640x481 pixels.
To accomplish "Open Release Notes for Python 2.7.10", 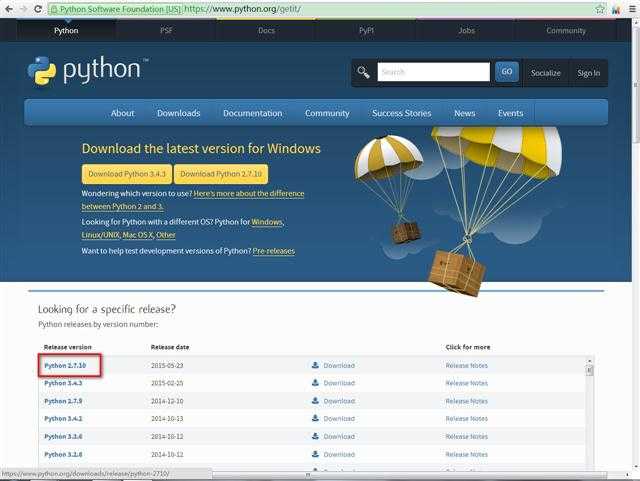I will 467,365.
